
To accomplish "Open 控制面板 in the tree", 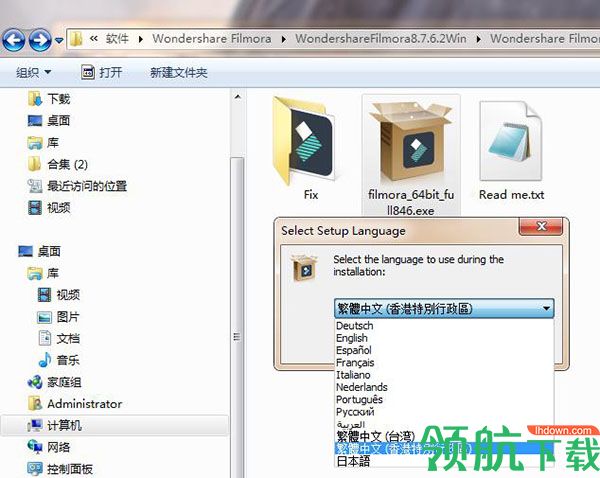I will (x=60, y=469).
